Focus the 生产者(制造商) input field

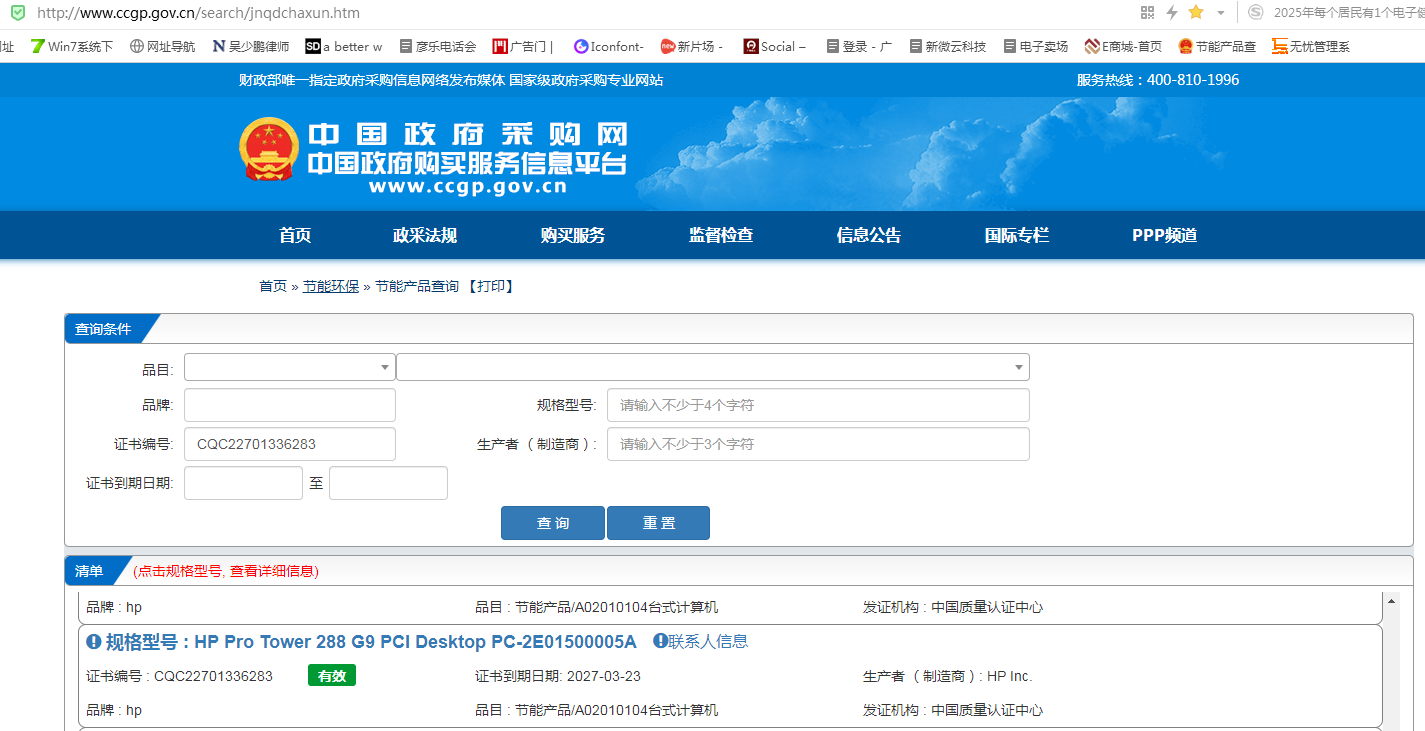pyautogui.click(x=818, y=444)
